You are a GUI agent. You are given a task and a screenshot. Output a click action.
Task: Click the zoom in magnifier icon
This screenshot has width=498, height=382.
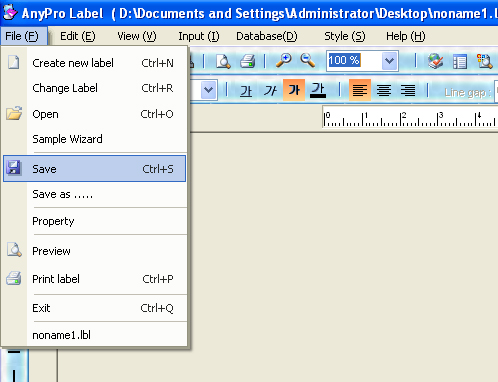(x=284, y=61)
